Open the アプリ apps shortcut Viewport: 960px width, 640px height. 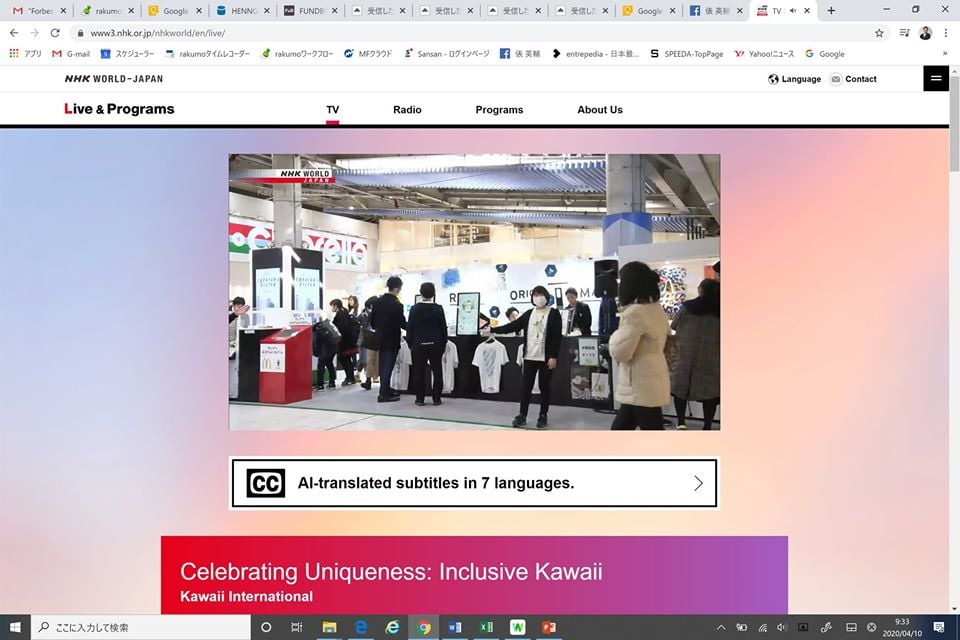(26, 54)
